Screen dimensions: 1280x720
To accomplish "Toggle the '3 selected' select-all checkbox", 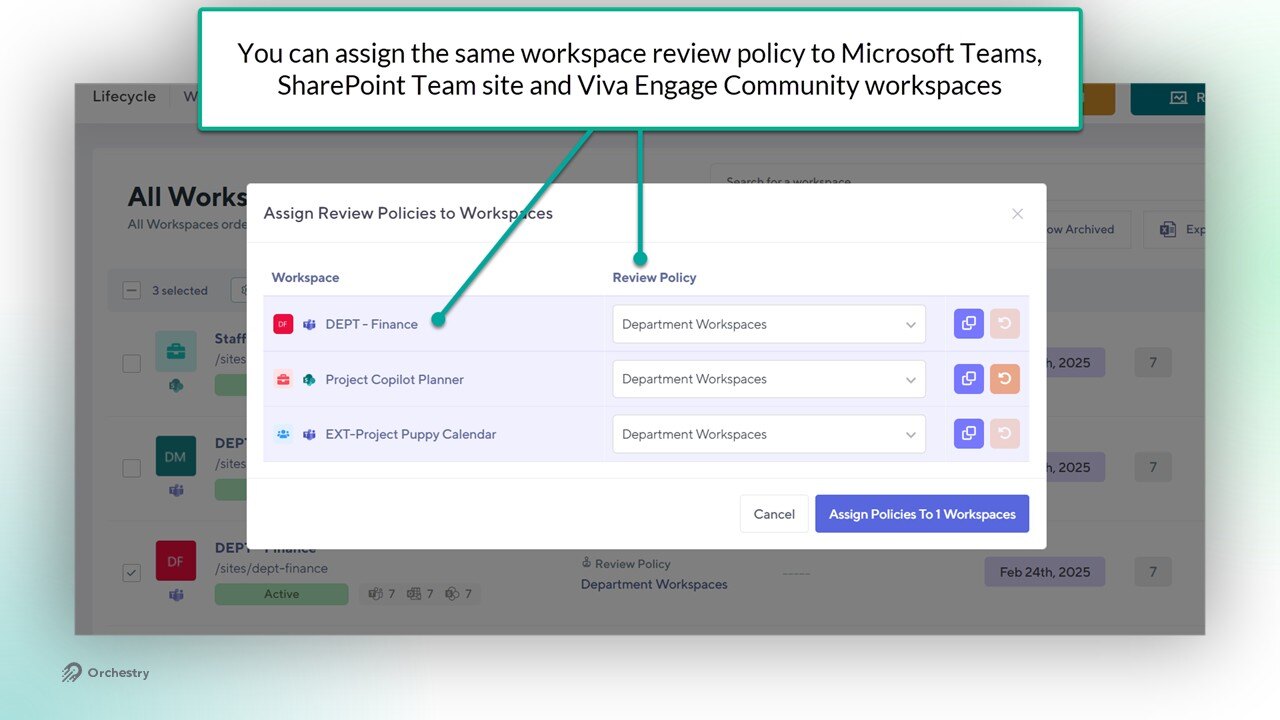I will click(x=132, y=290).
